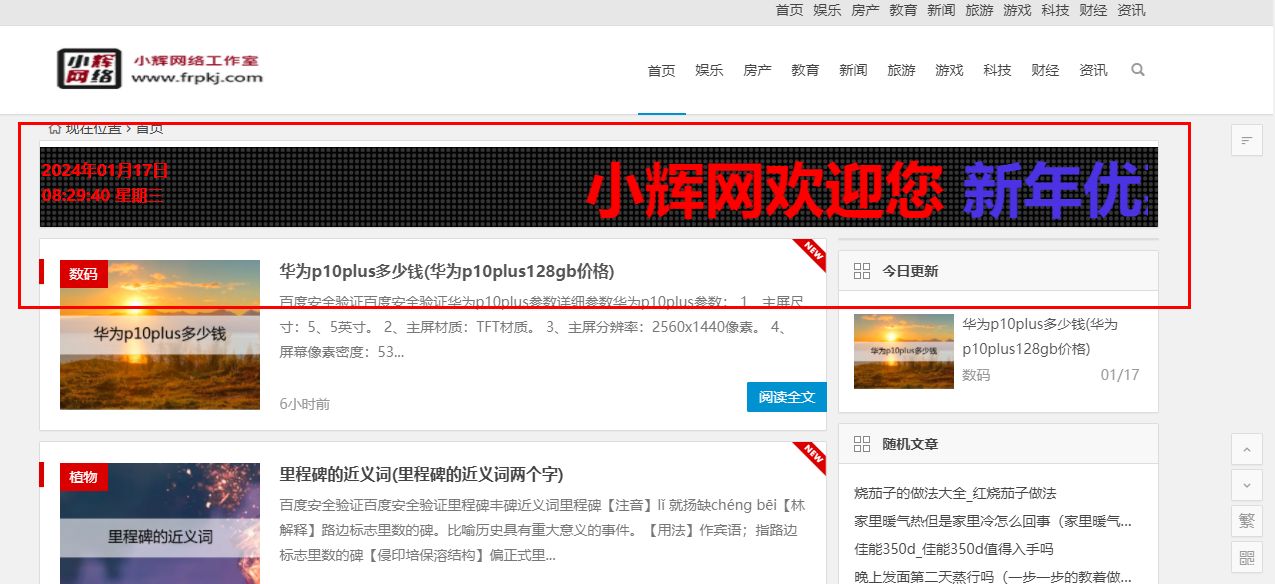Open random article 佳能350d_佳能350d值得入手吗

click(x=954, y=549)
